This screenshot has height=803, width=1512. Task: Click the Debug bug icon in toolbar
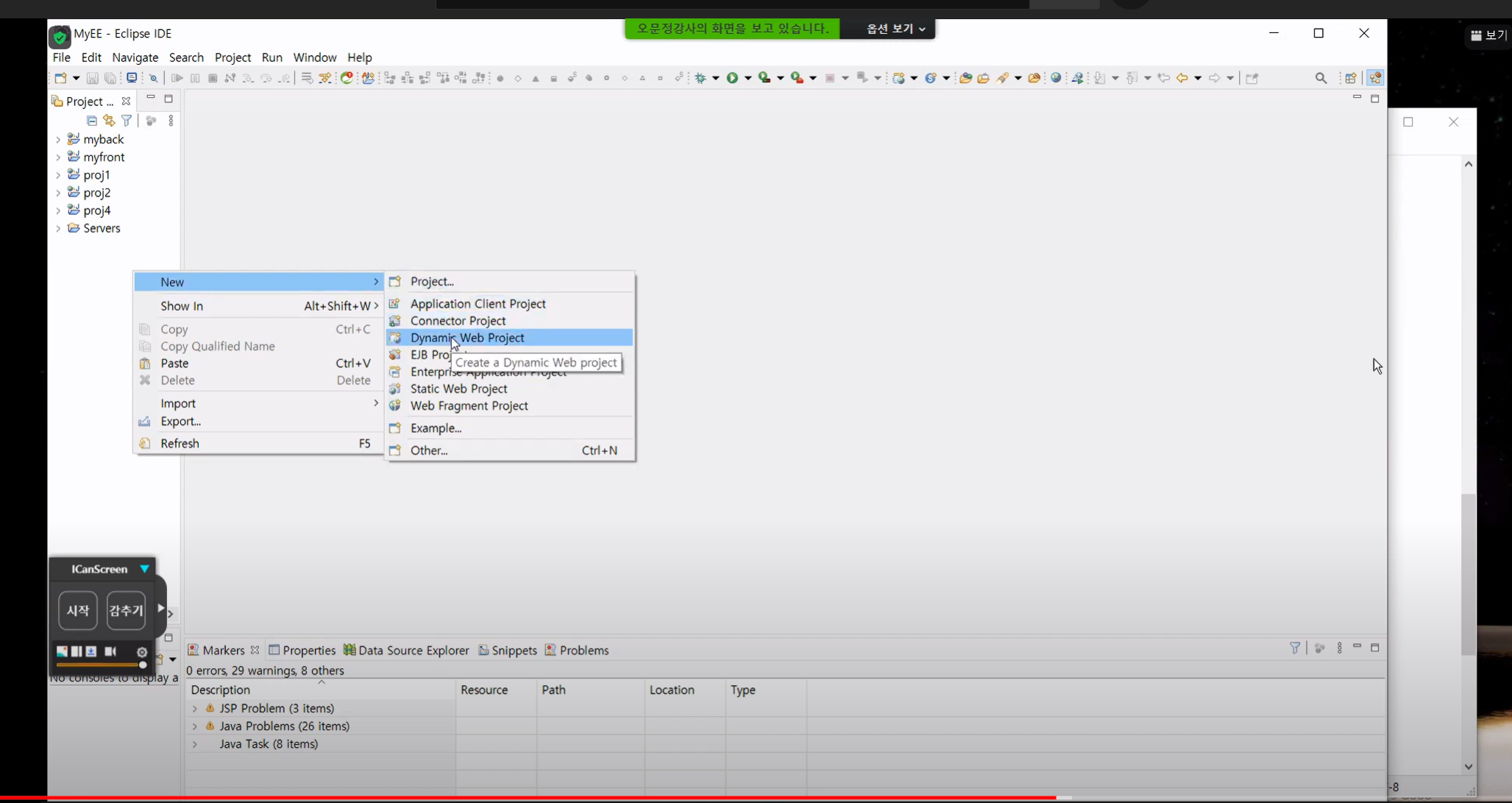700,78
